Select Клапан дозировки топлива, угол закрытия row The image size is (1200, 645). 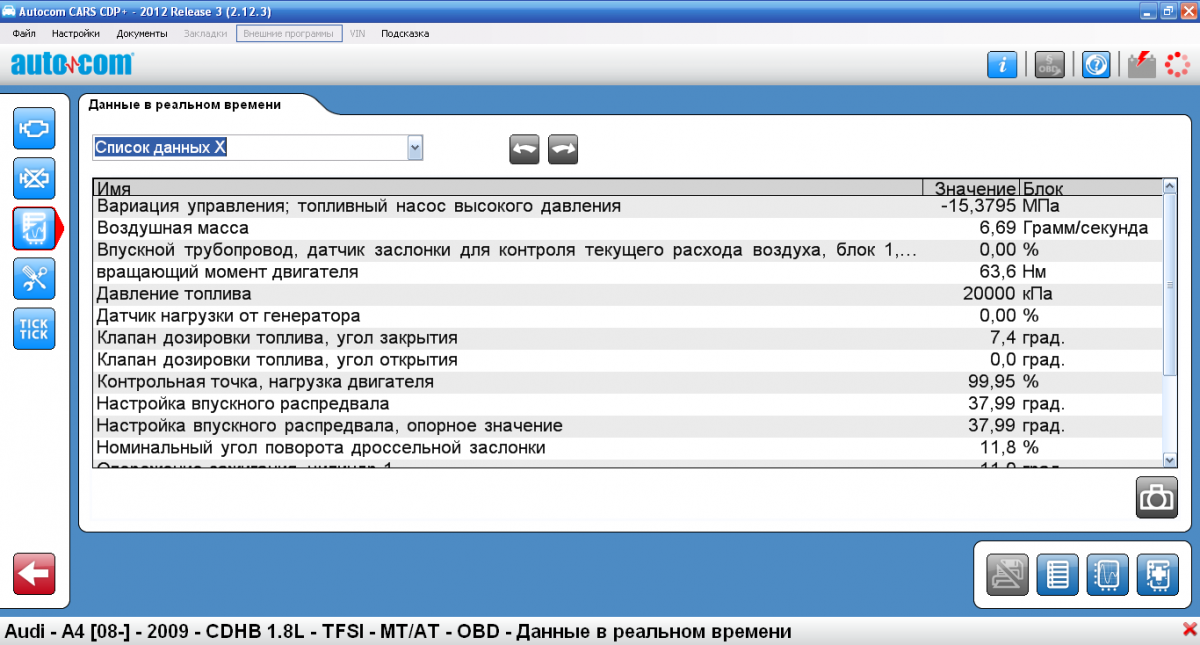628,338
